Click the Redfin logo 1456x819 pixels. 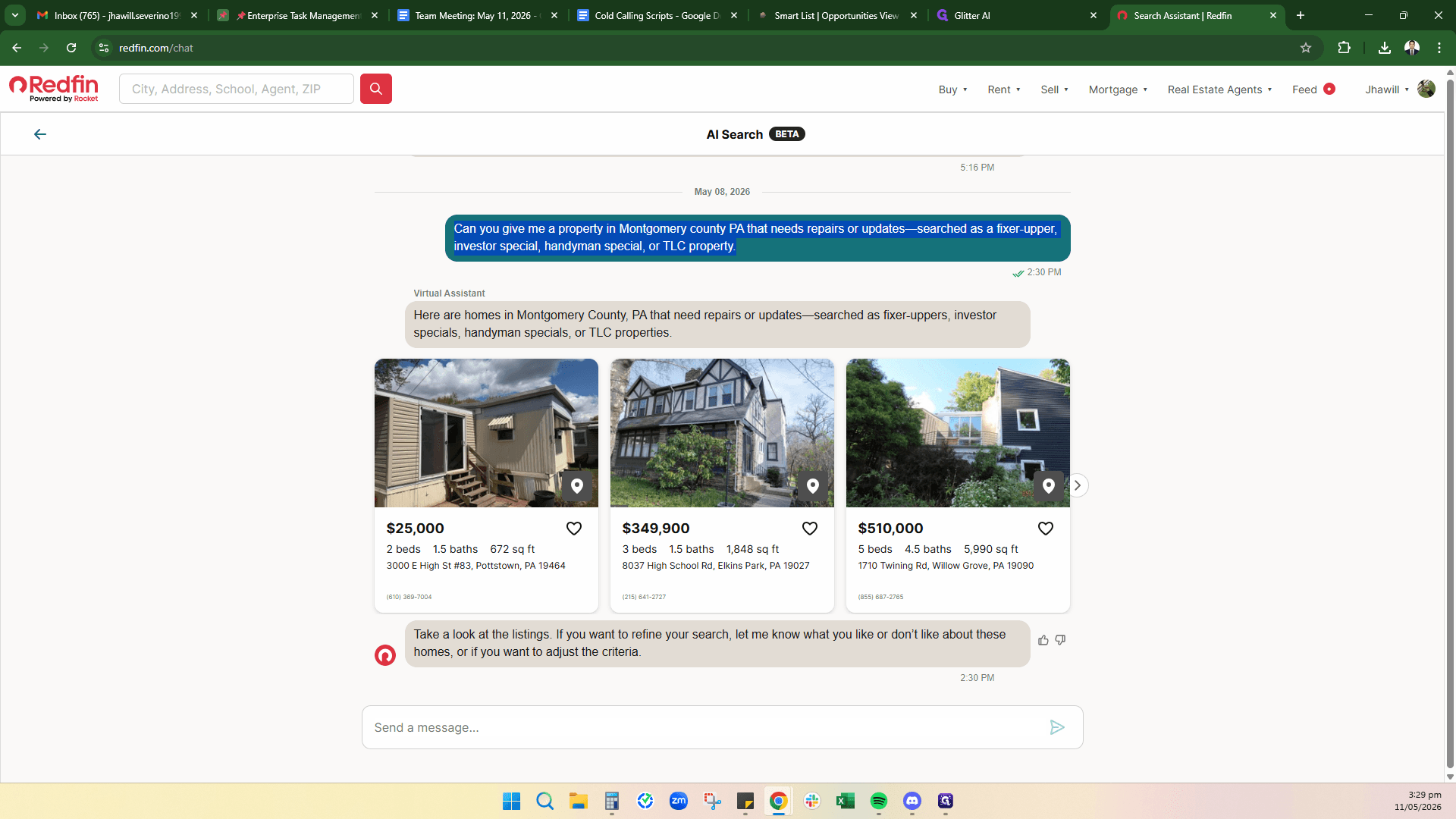54,89
